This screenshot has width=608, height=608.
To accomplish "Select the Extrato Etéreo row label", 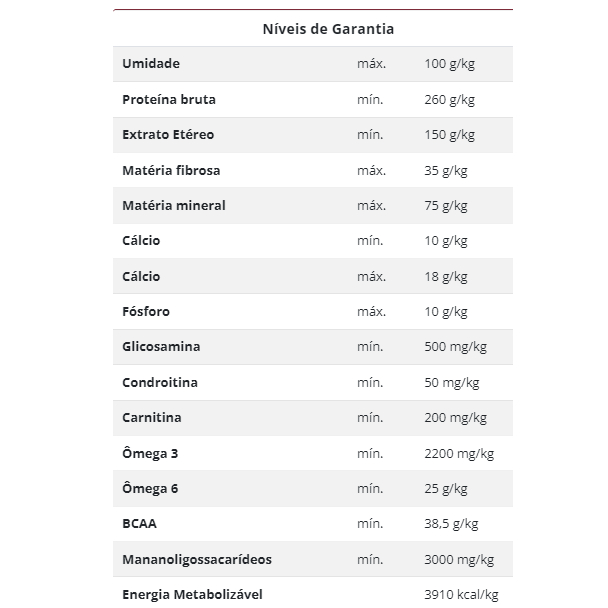I will [x=168, y=135].
